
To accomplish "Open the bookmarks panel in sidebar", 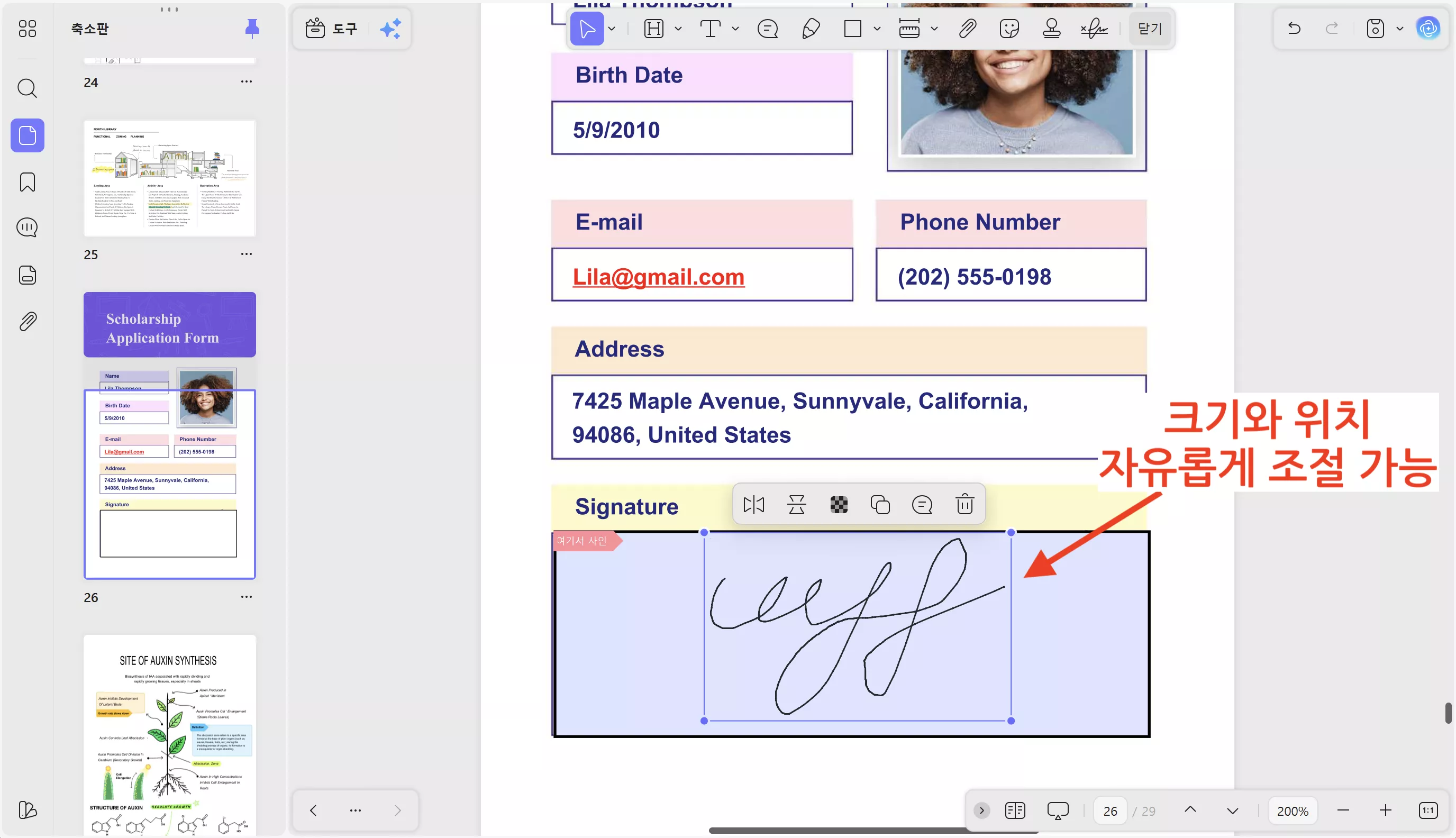I will (27, 182).
